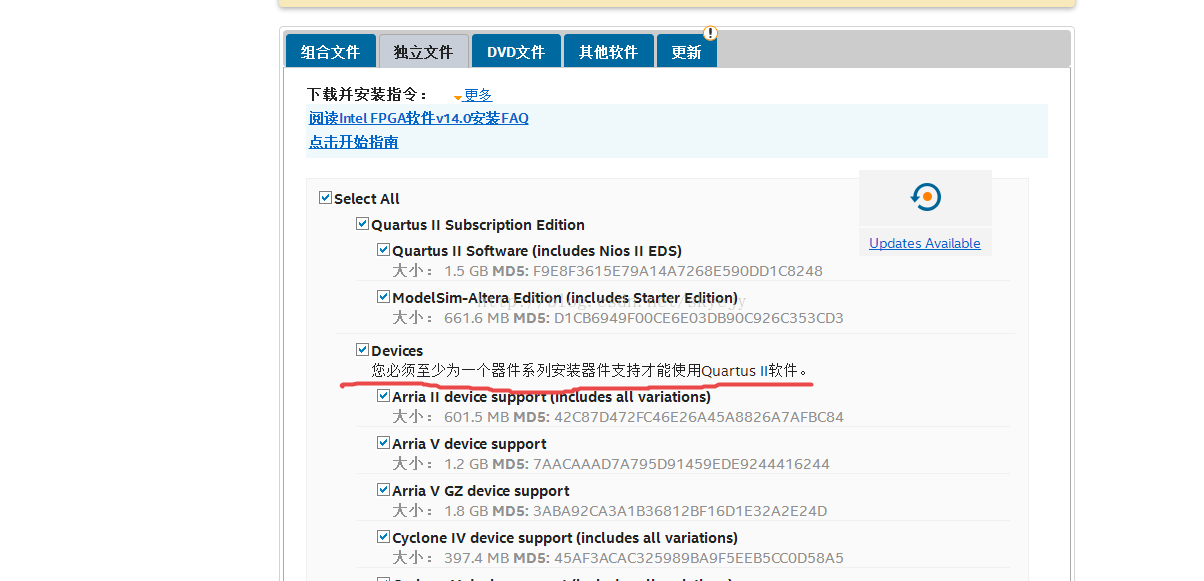The height and width of the screenshot is (581, 1204).
Task: Open the 点击开始指南 link
Action: (x=354, y=142)
